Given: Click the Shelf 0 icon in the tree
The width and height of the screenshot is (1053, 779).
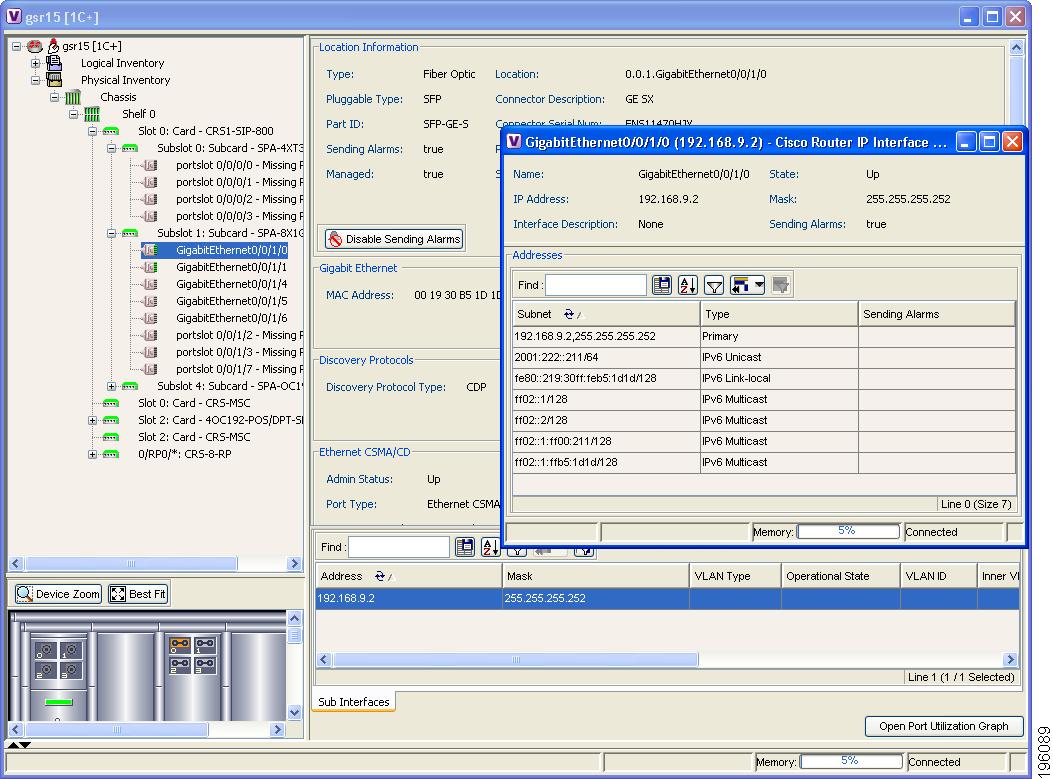Looking at the screenshot, I should pos(92,114).
